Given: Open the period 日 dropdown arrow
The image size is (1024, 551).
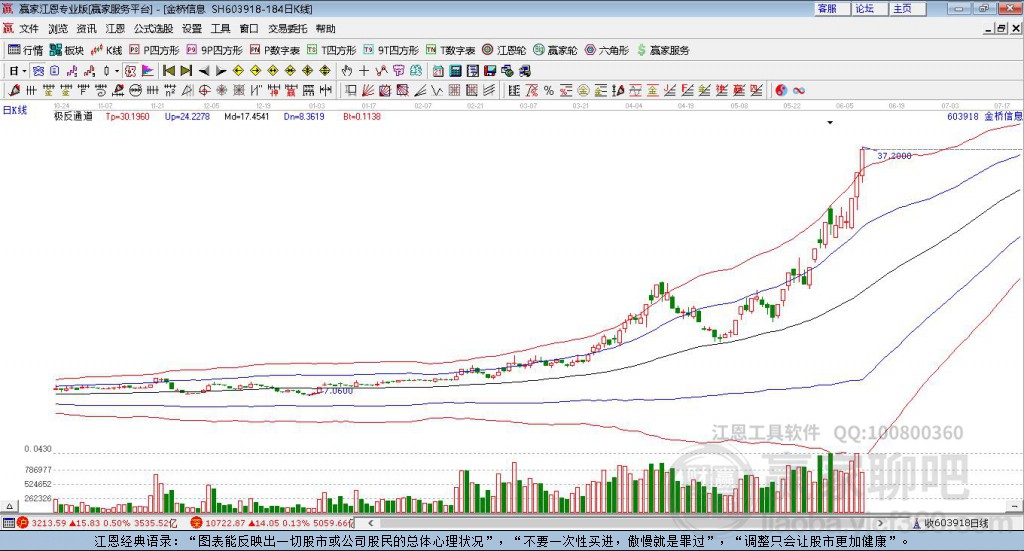Looking at the screenshot, I should [x=24, y=71].
